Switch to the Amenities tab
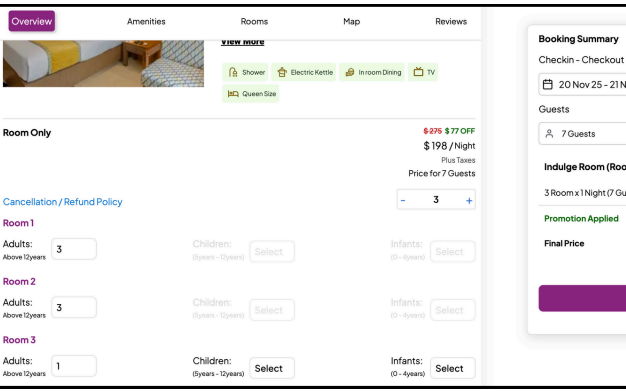Screen dimensions: 626x391 146,22
